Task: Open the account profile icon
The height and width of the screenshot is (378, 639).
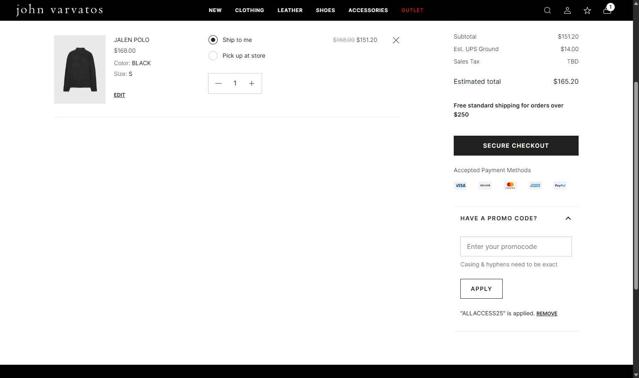Action: tap(567, 10)
